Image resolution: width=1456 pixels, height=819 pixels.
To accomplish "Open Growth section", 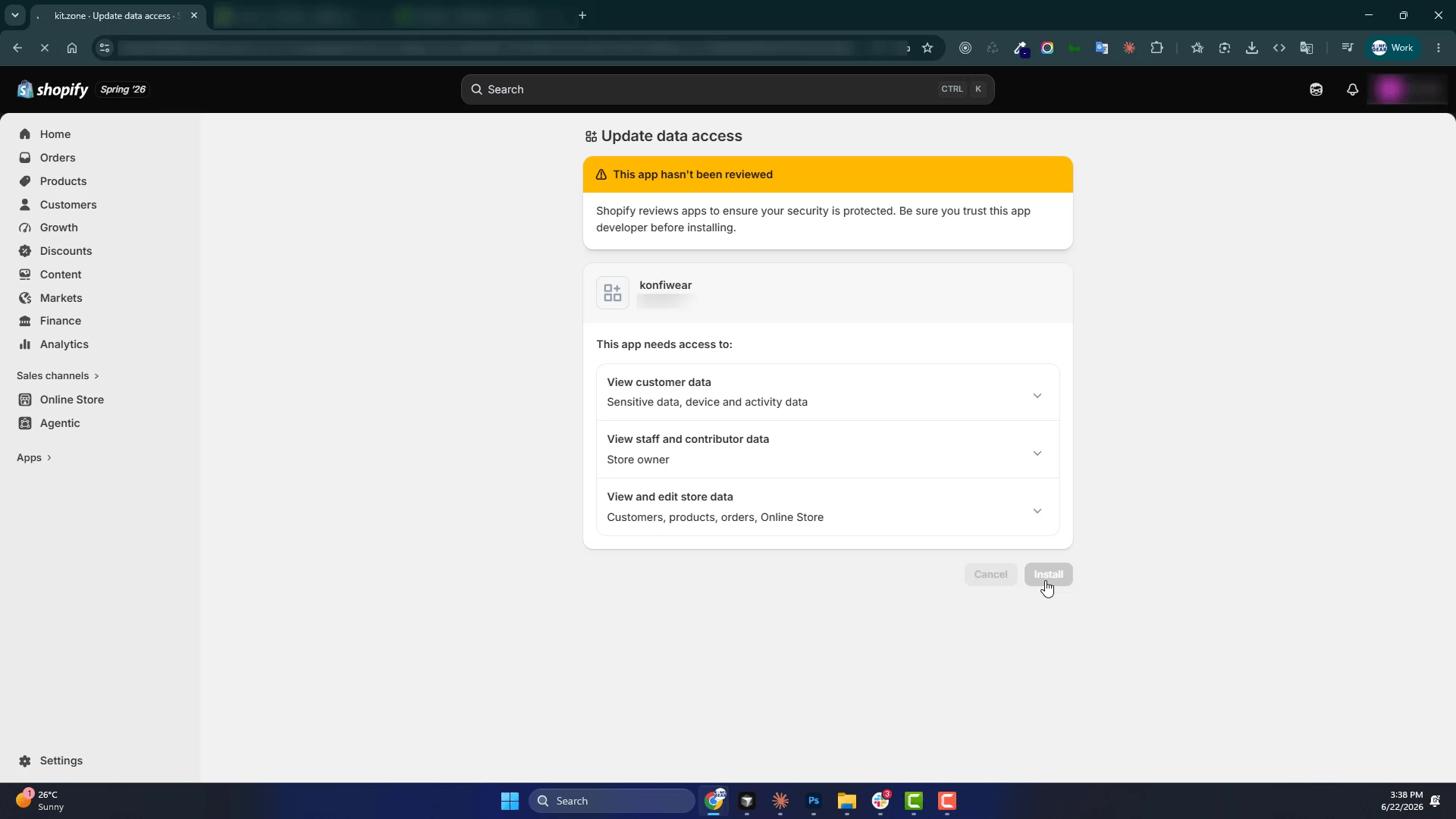I will 58,227.
